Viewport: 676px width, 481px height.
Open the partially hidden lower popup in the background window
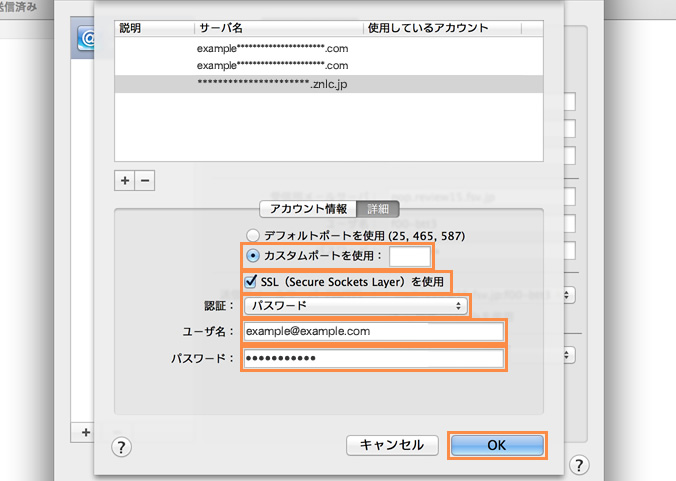pos(570,355)
